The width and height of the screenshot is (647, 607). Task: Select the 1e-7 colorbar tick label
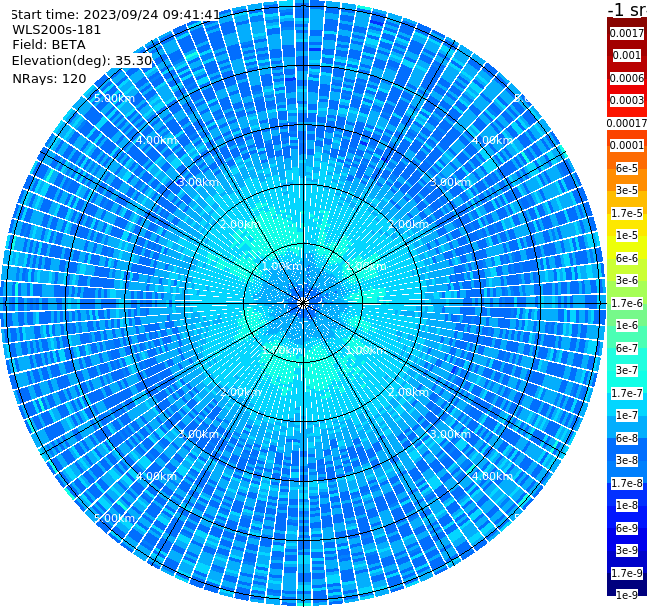627,415
